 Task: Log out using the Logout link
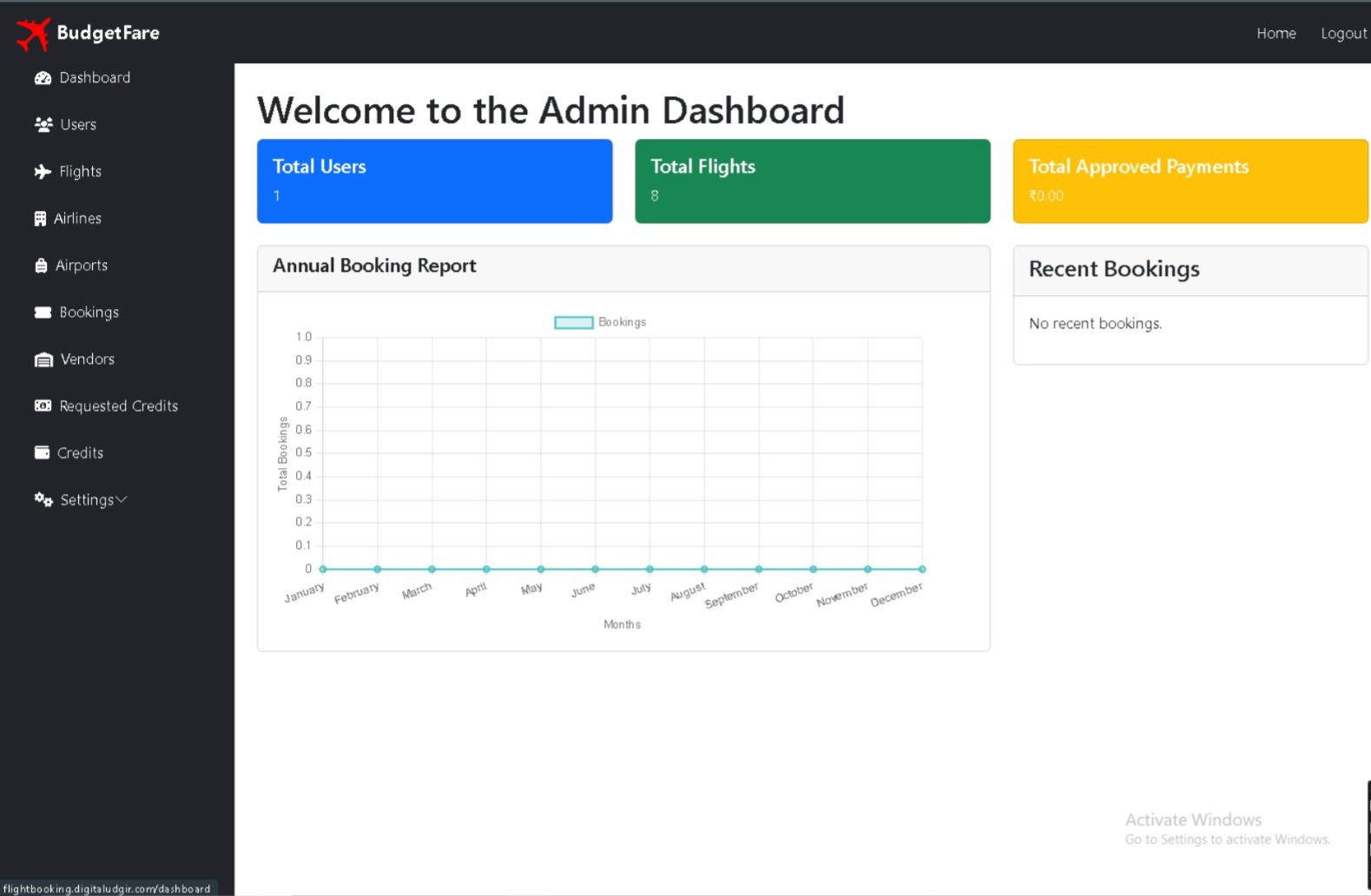click(1343, 34)
